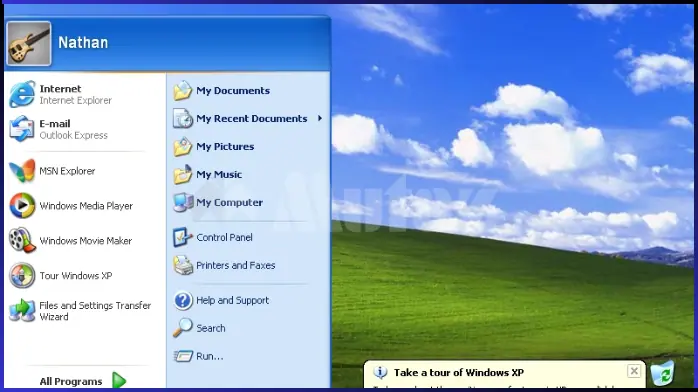Expand All Programs green arrow
The width and height of the screenshot is (698, 392).
point(119,380)
